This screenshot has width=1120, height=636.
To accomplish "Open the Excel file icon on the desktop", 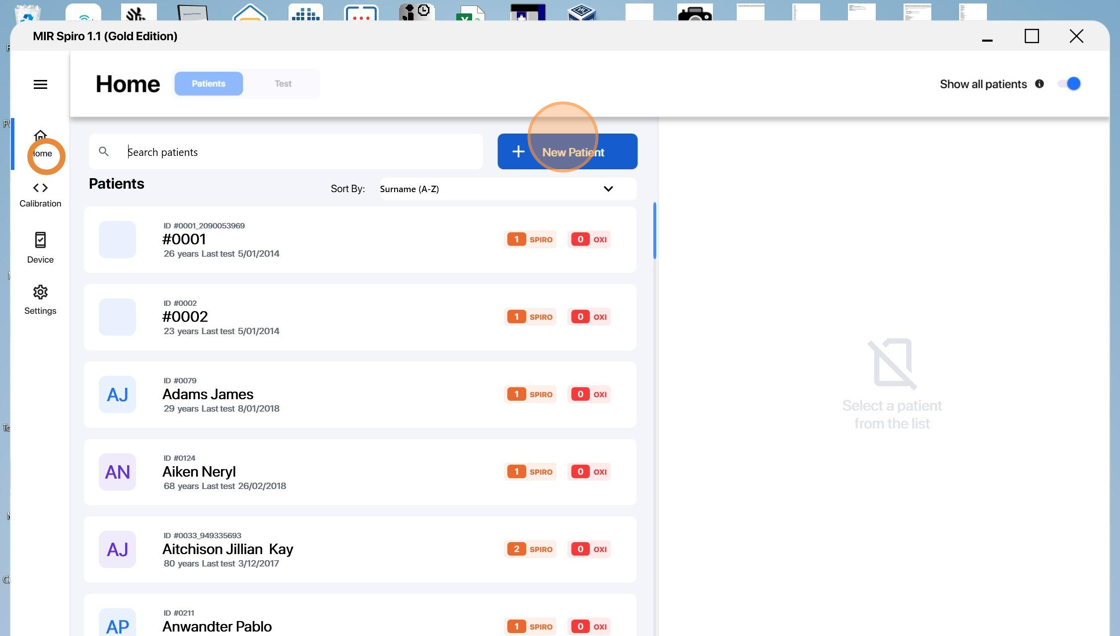I will click(469, 13).
